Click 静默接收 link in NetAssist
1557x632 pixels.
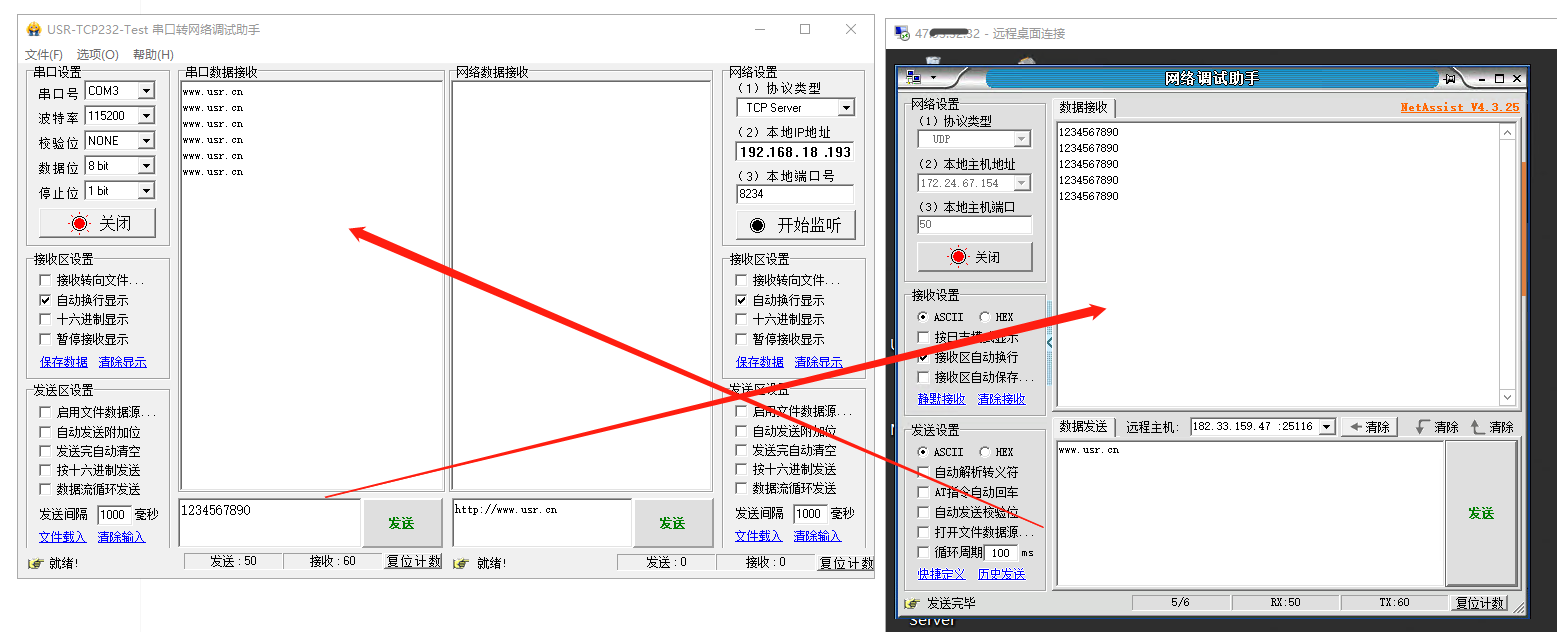[x=942, y=399]
